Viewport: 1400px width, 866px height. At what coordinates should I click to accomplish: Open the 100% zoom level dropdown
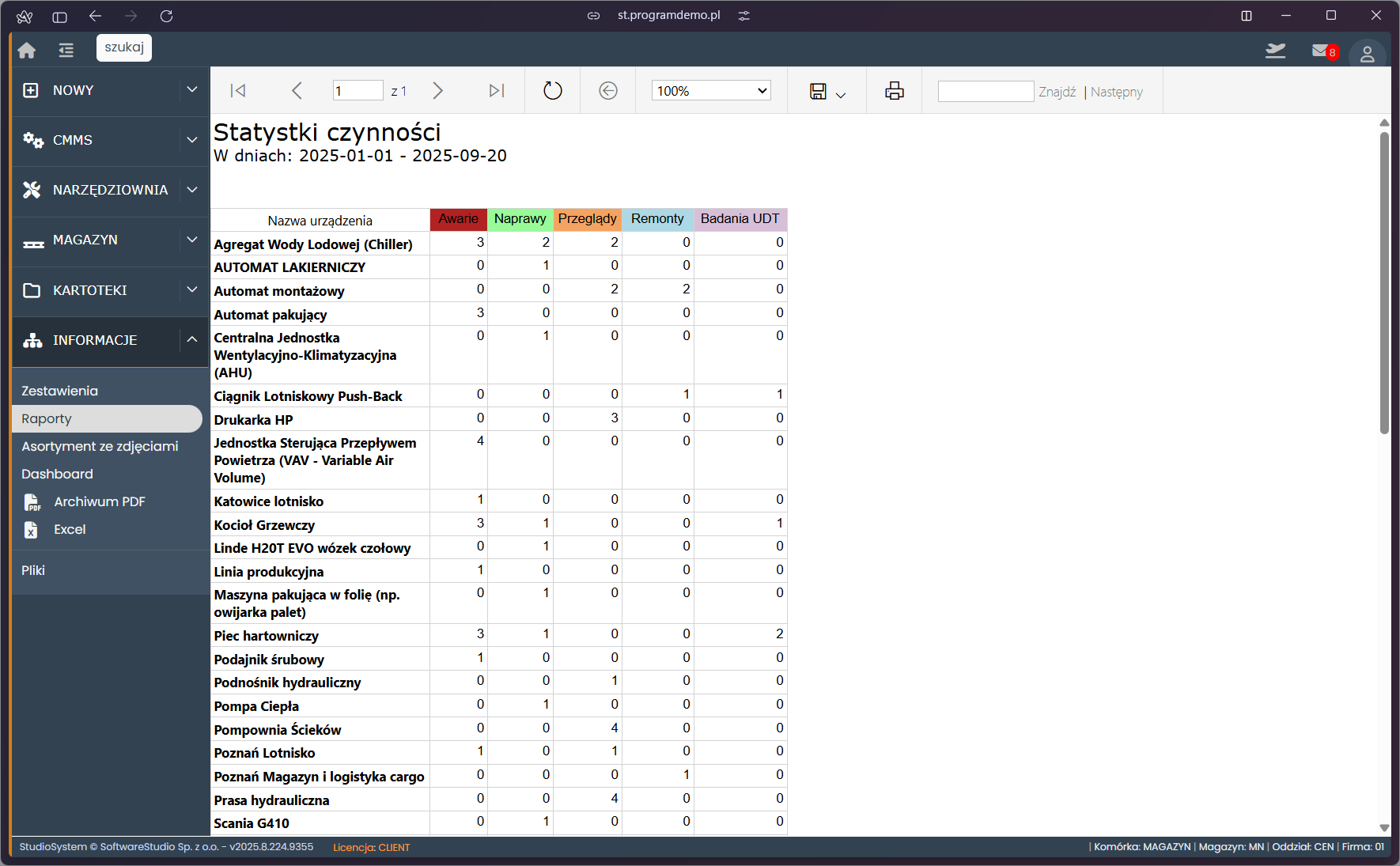(x=711, y=91)
